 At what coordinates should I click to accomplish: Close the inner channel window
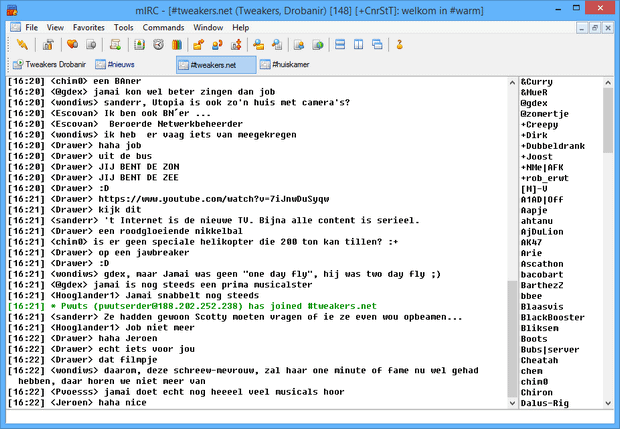pyautogui.click(x=608, y=28)
